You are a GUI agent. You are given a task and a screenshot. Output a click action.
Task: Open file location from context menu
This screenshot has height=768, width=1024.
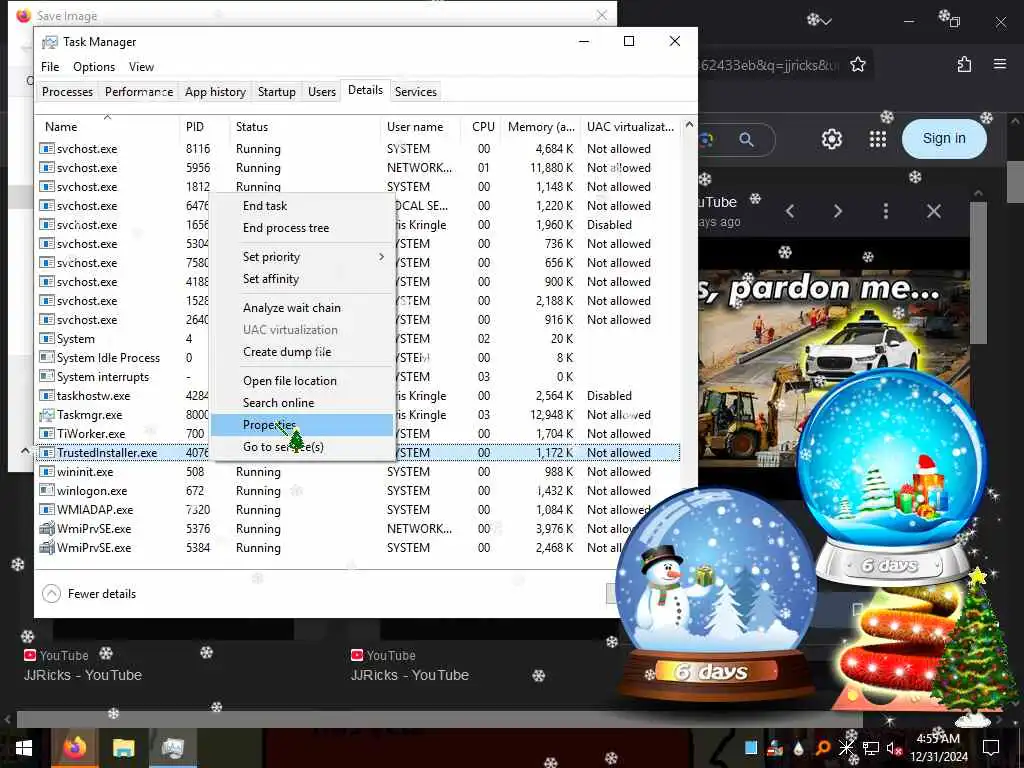pyautogui.click(x=289, y=381)
